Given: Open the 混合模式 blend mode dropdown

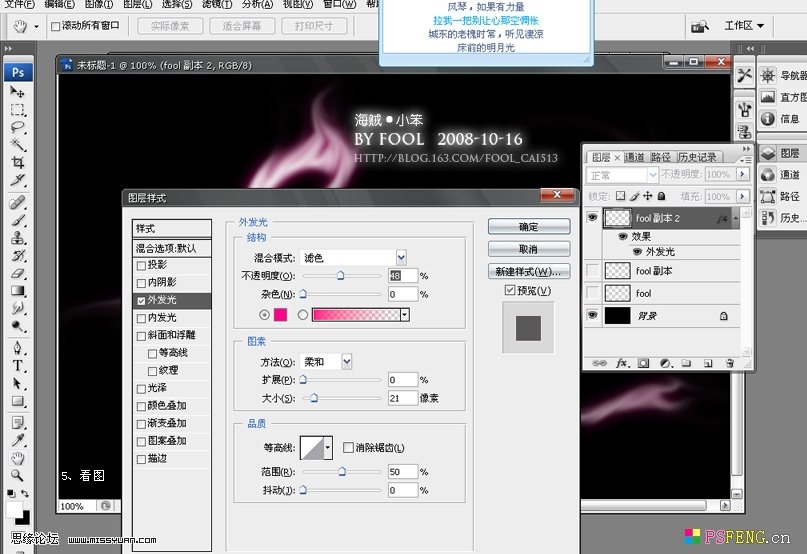Looking at the screenshot, I should [x=401, y=257].
